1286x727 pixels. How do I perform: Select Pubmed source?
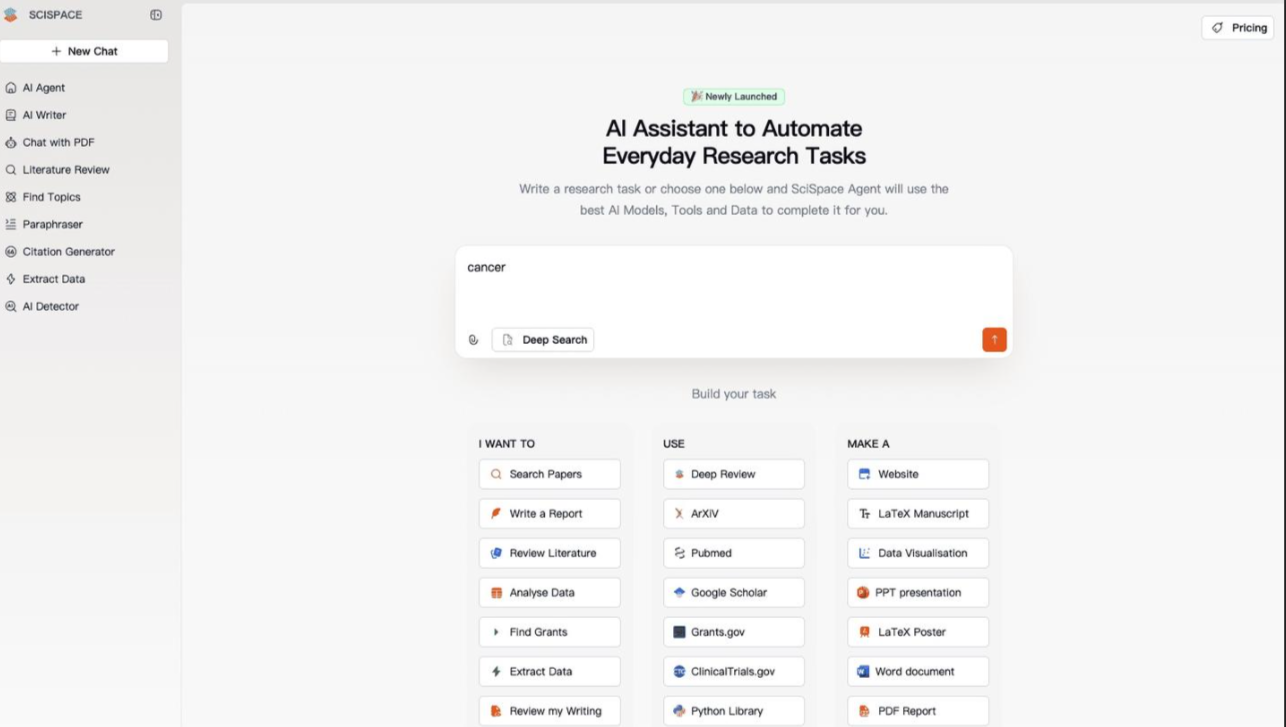(x=734, y=553)
